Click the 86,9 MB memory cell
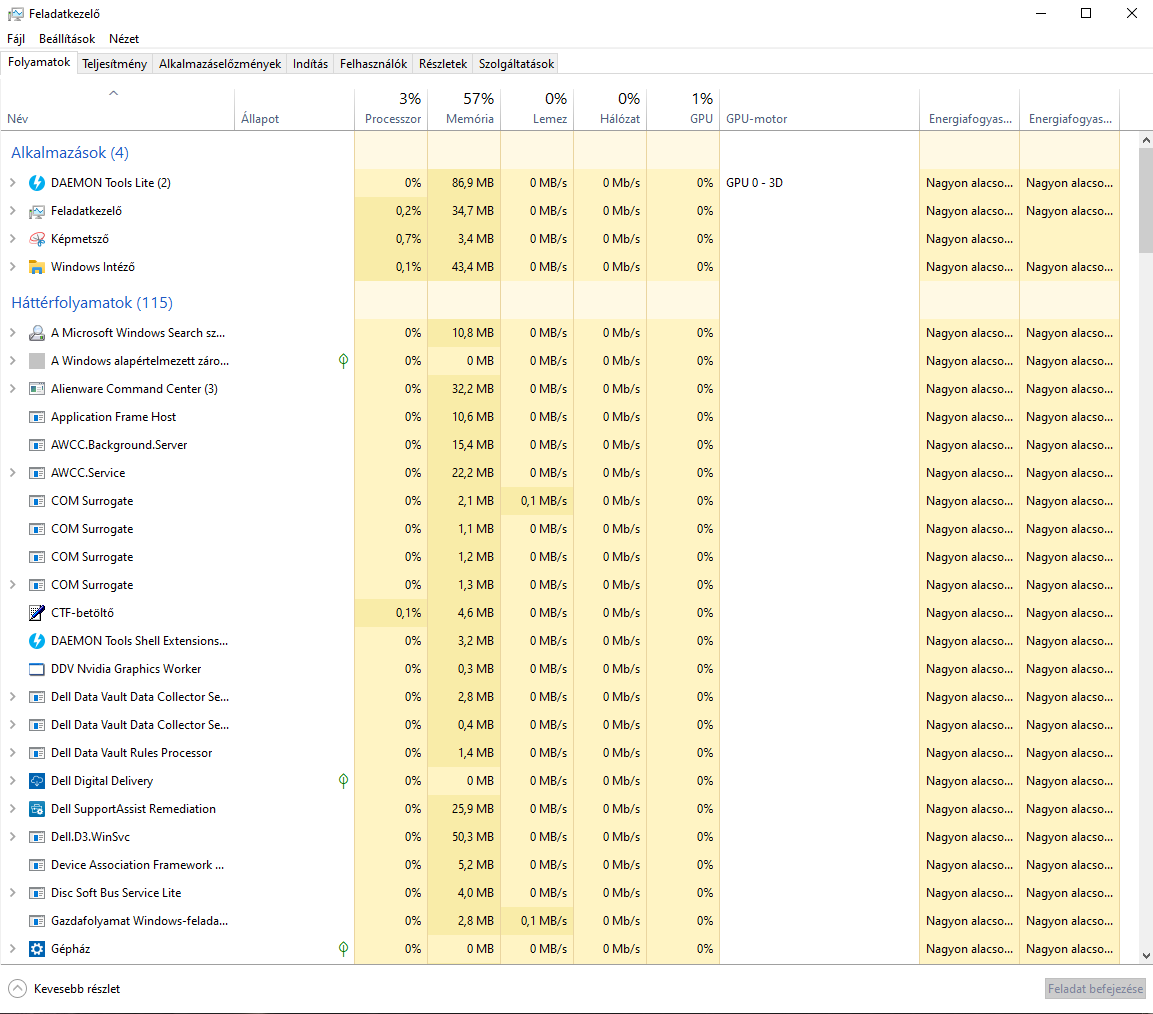The height and width of the screenshot is (1014, 1153). pyautogui.click(x=464, y=183)
